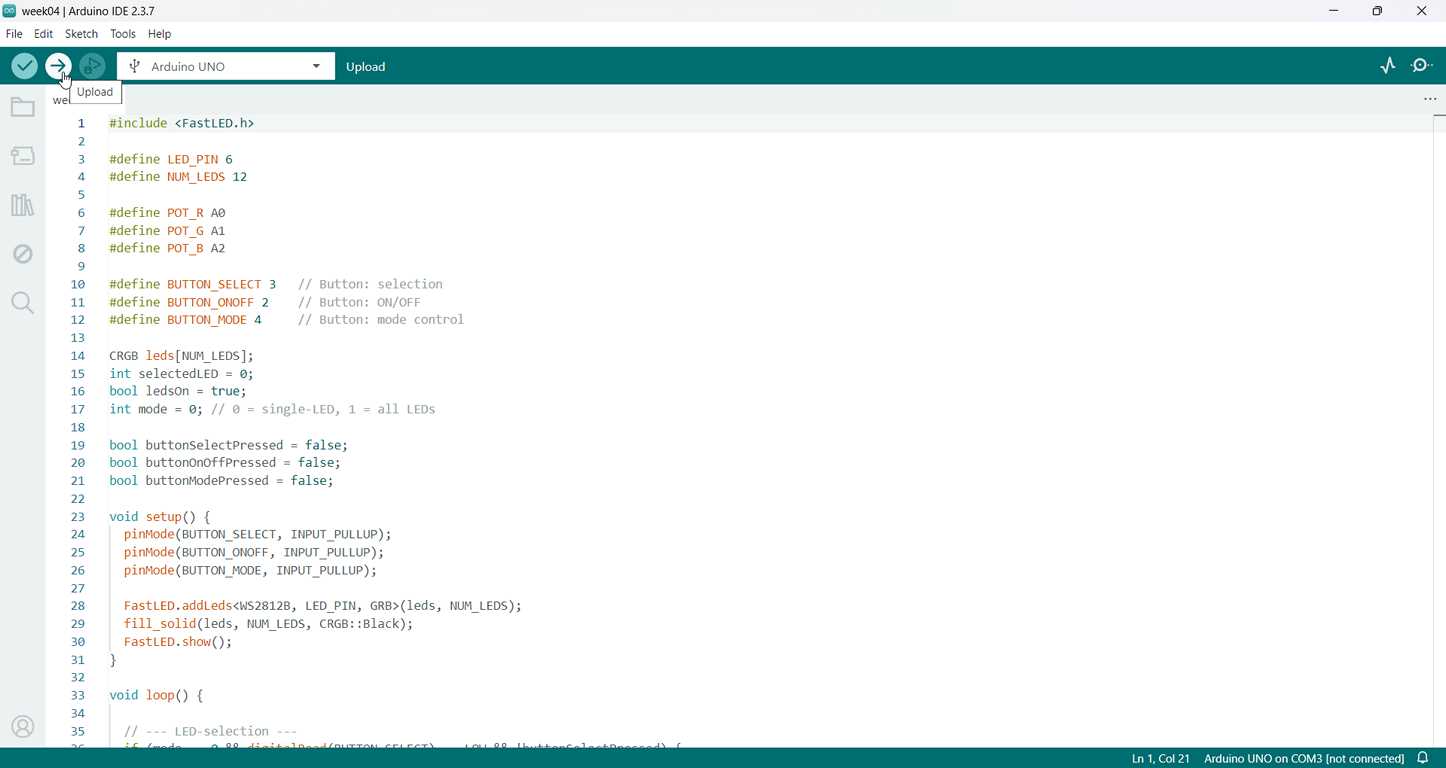Screen dimensions: 1446x768
Task: Click the account profile icon
Action: pyautogui.click(x=22, y=727)
